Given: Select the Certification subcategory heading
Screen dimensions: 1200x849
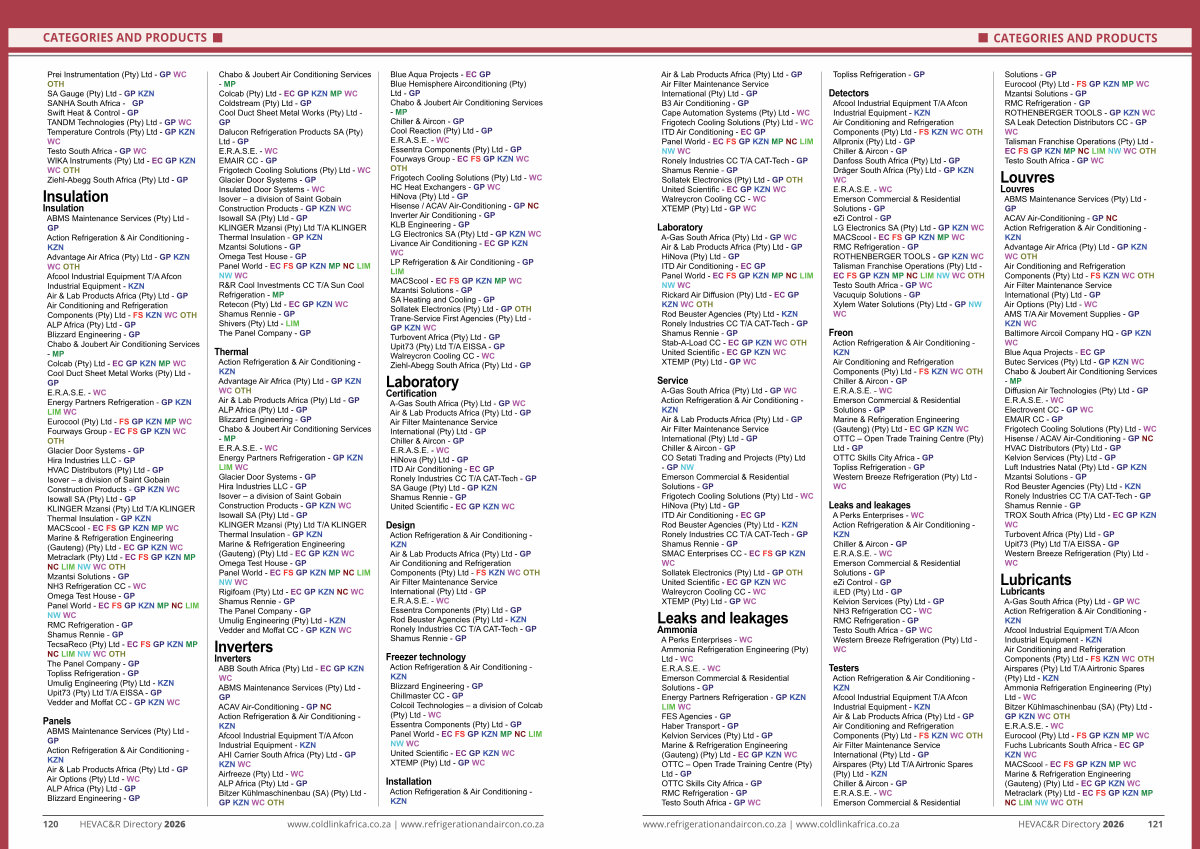Looking at the screenshot, I should tap(411, 394).
